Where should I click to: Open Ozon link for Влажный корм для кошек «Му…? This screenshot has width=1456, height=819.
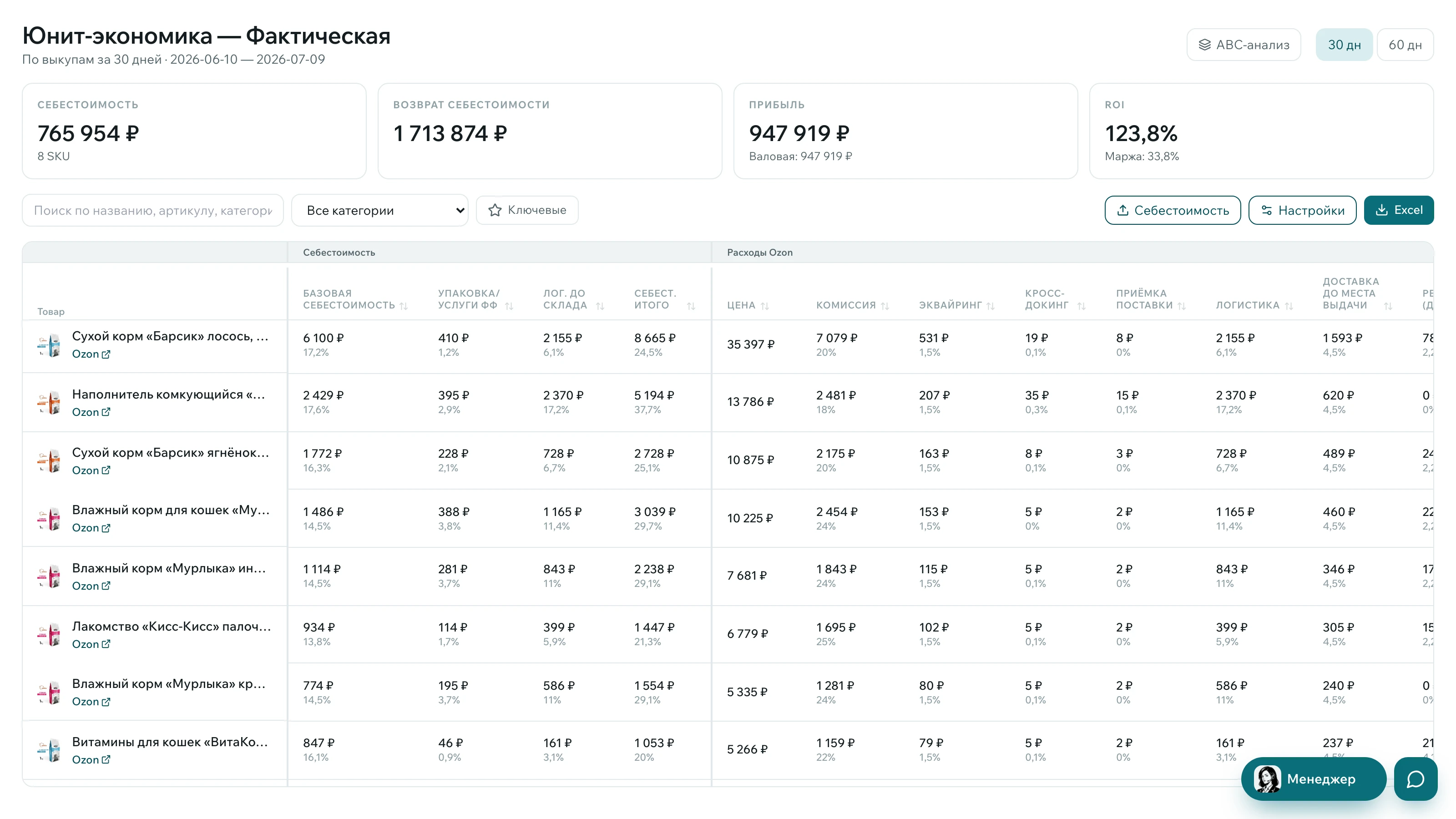pyautogui.click(x=91, y=528)
